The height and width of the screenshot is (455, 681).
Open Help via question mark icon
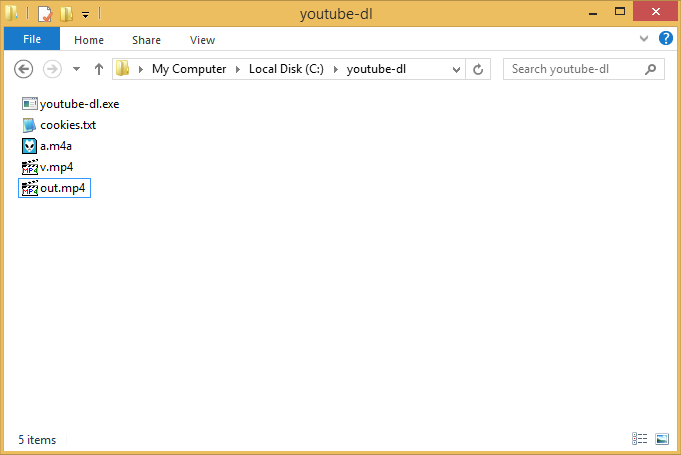click(x=665, y=38)
